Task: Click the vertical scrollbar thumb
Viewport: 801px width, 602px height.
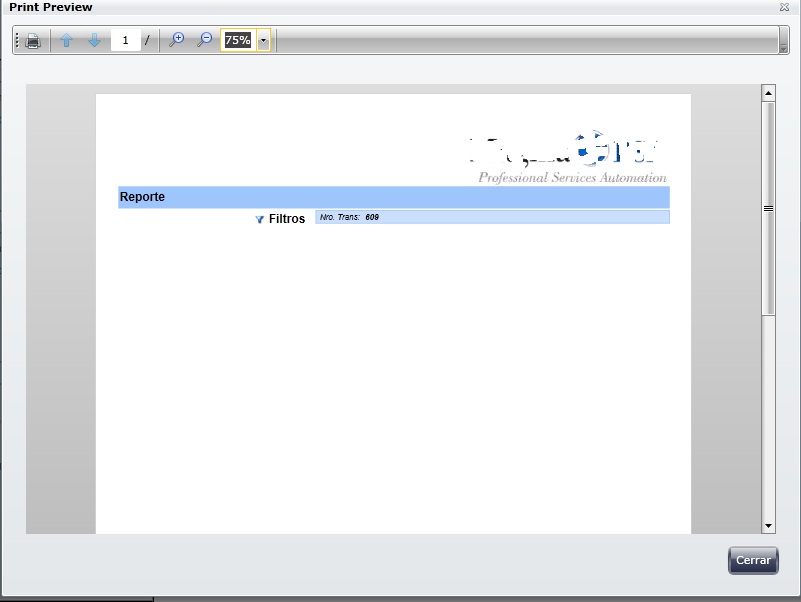Action: 768,209
